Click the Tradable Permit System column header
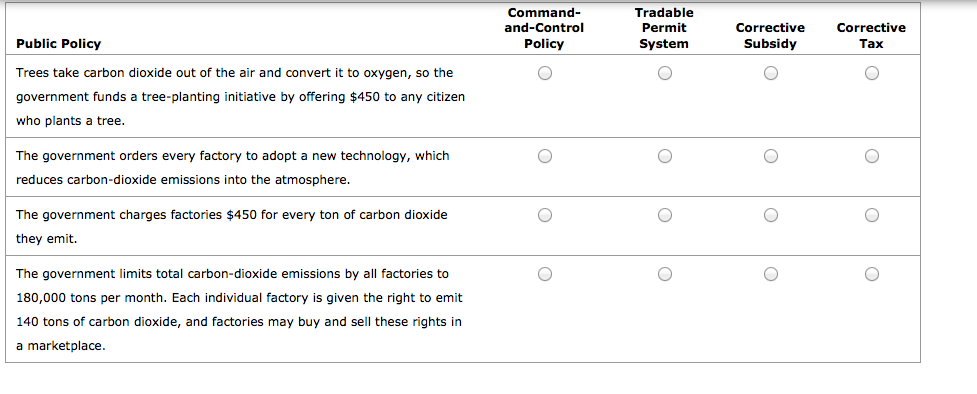This screenshot has height=394, width=977. [x=664, y=28]
